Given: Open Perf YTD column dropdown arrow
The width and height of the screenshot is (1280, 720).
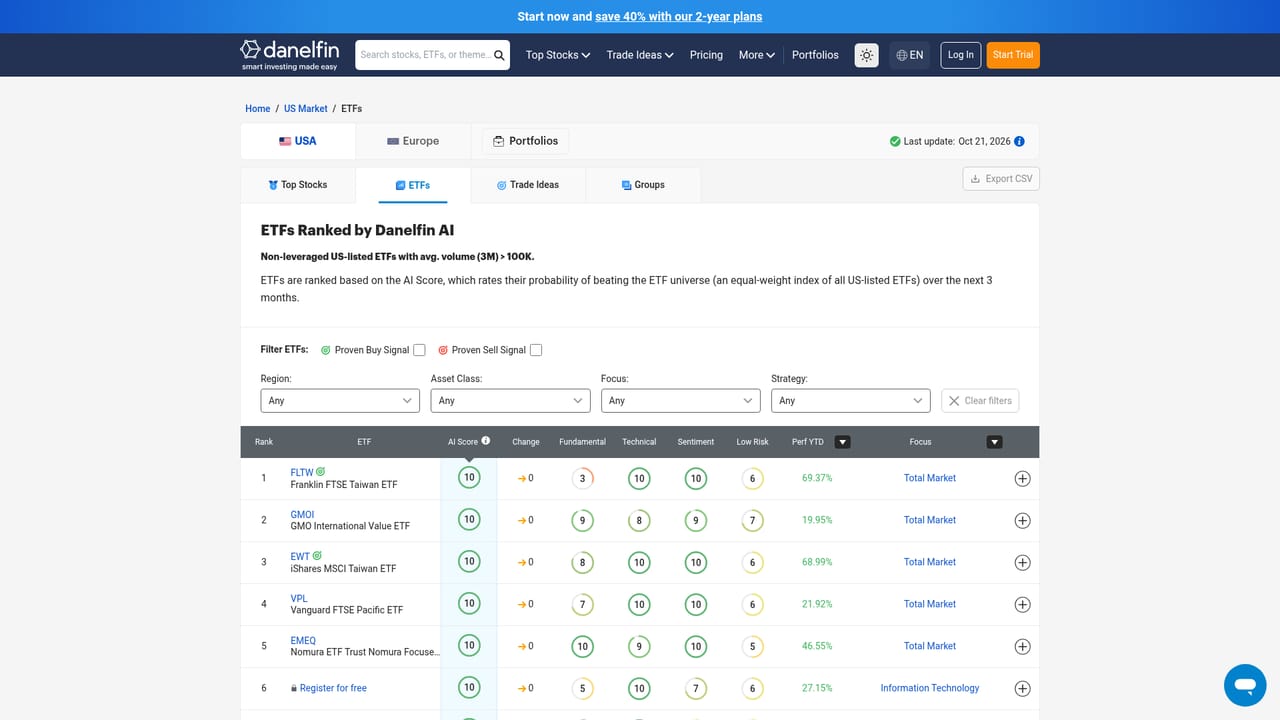Looking at the screenshot, I should (843, 442).
